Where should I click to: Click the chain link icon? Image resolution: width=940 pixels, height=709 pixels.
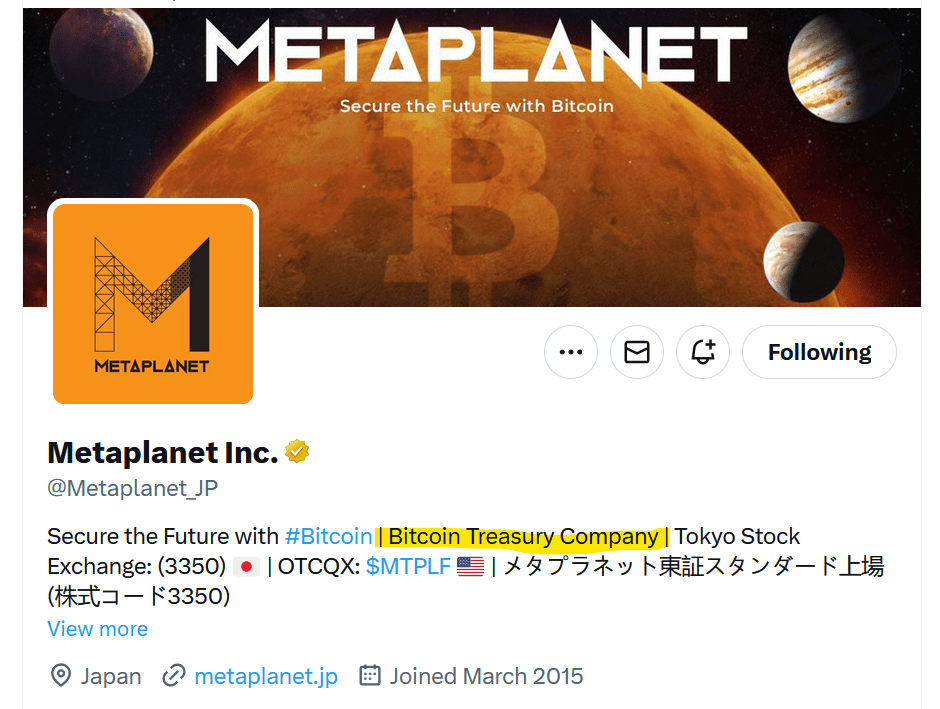pos(174,676)
